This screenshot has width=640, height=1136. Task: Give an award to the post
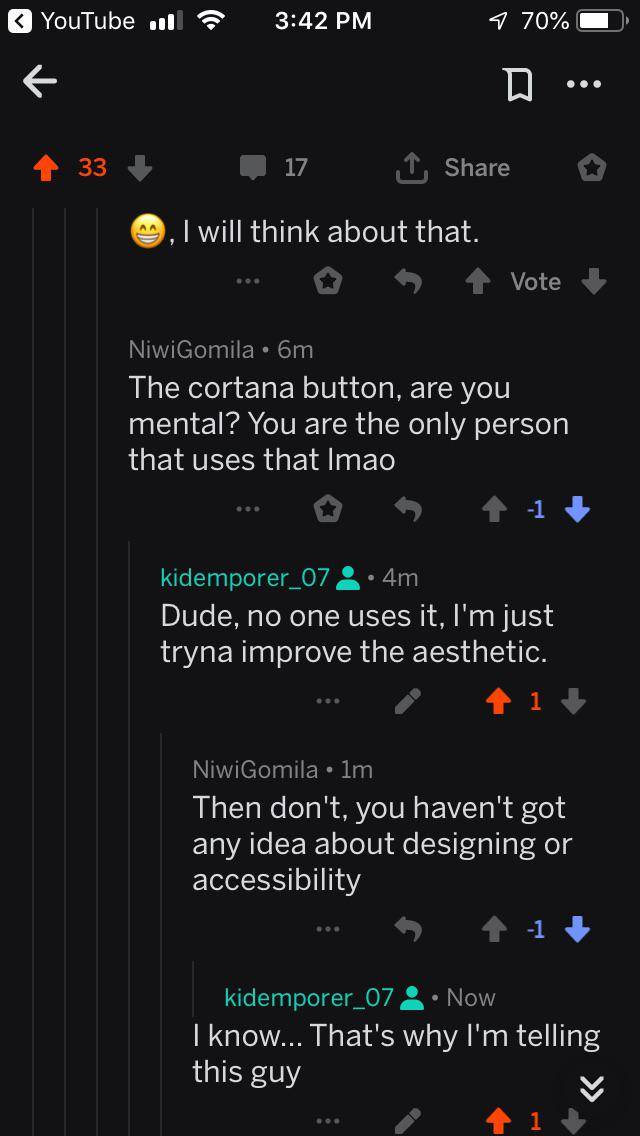(x=591, y=167)
